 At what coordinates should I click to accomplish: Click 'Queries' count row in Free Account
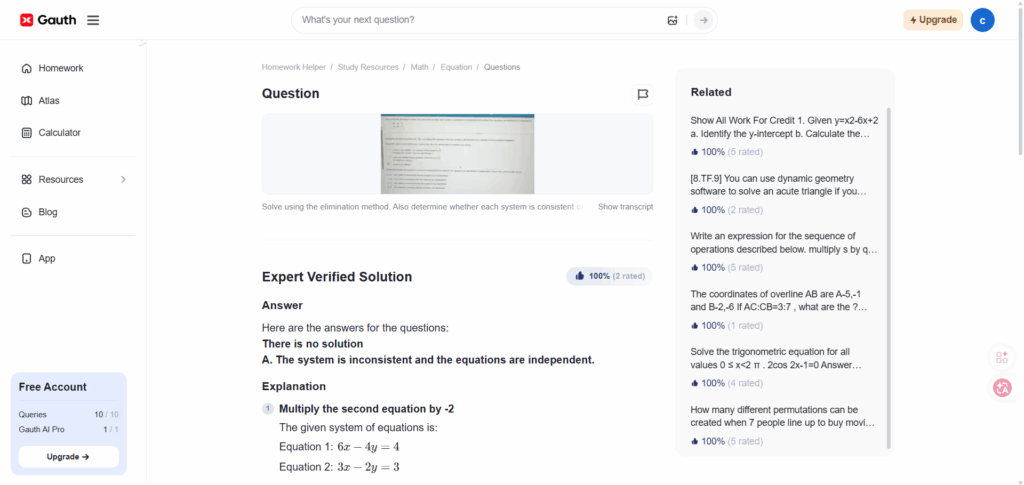coord(69,415)
